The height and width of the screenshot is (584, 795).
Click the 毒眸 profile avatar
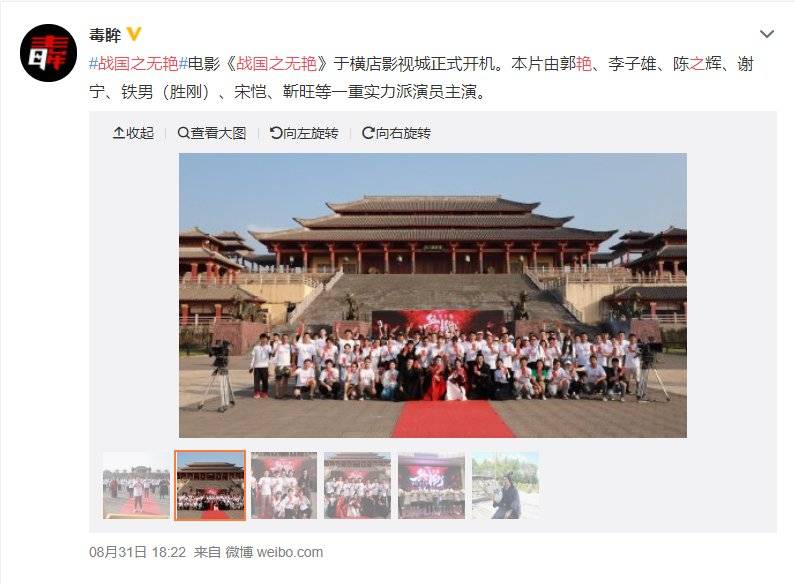pos(48,53)
